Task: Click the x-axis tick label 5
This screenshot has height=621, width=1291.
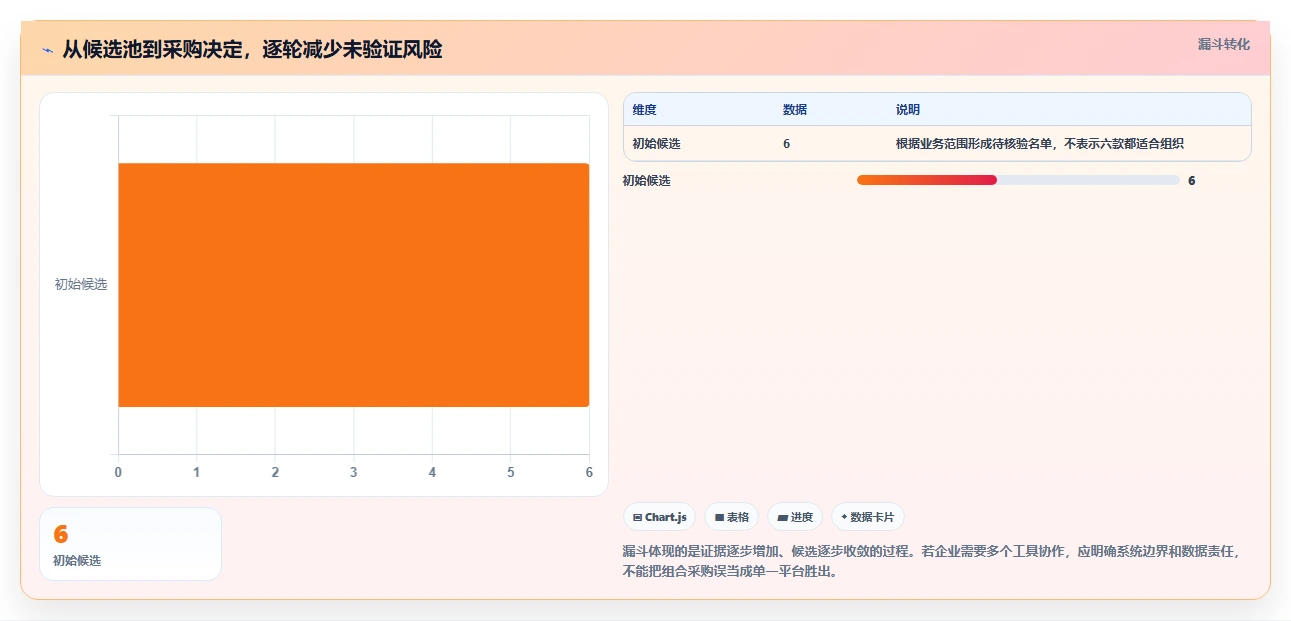Action: click(511, 472)
